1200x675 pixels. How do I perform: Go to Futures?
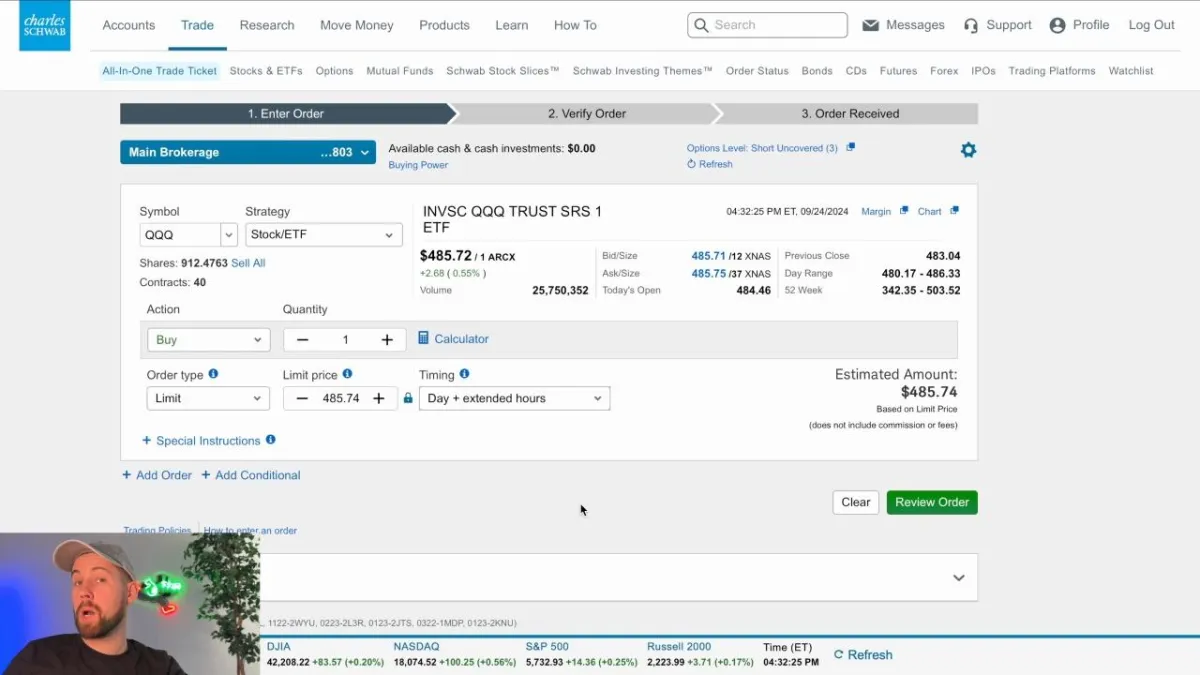[898, 71]
